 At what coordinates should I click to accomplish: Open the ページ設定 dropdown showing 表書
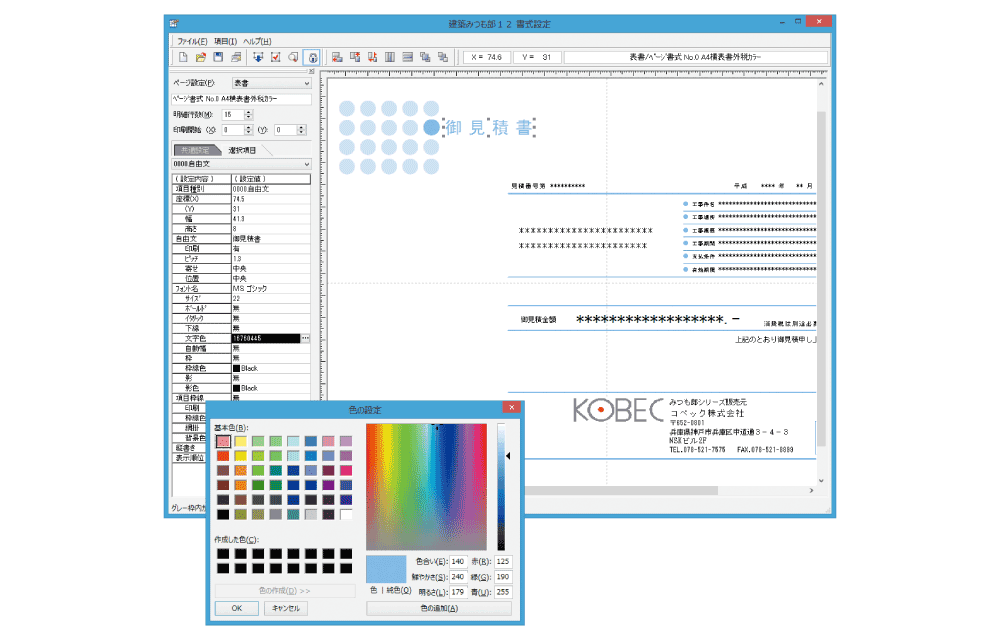(x=271, y=83)
